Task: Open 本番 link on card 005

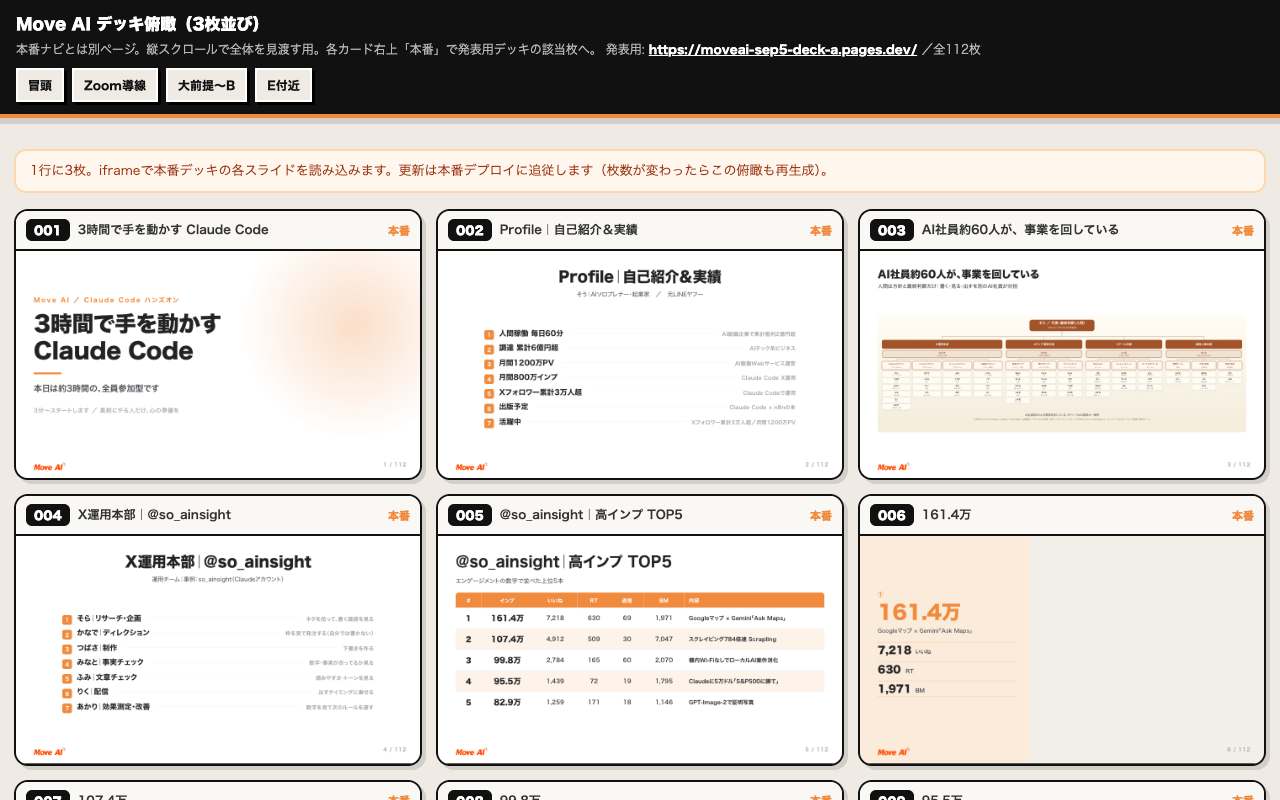Action: 821,515
